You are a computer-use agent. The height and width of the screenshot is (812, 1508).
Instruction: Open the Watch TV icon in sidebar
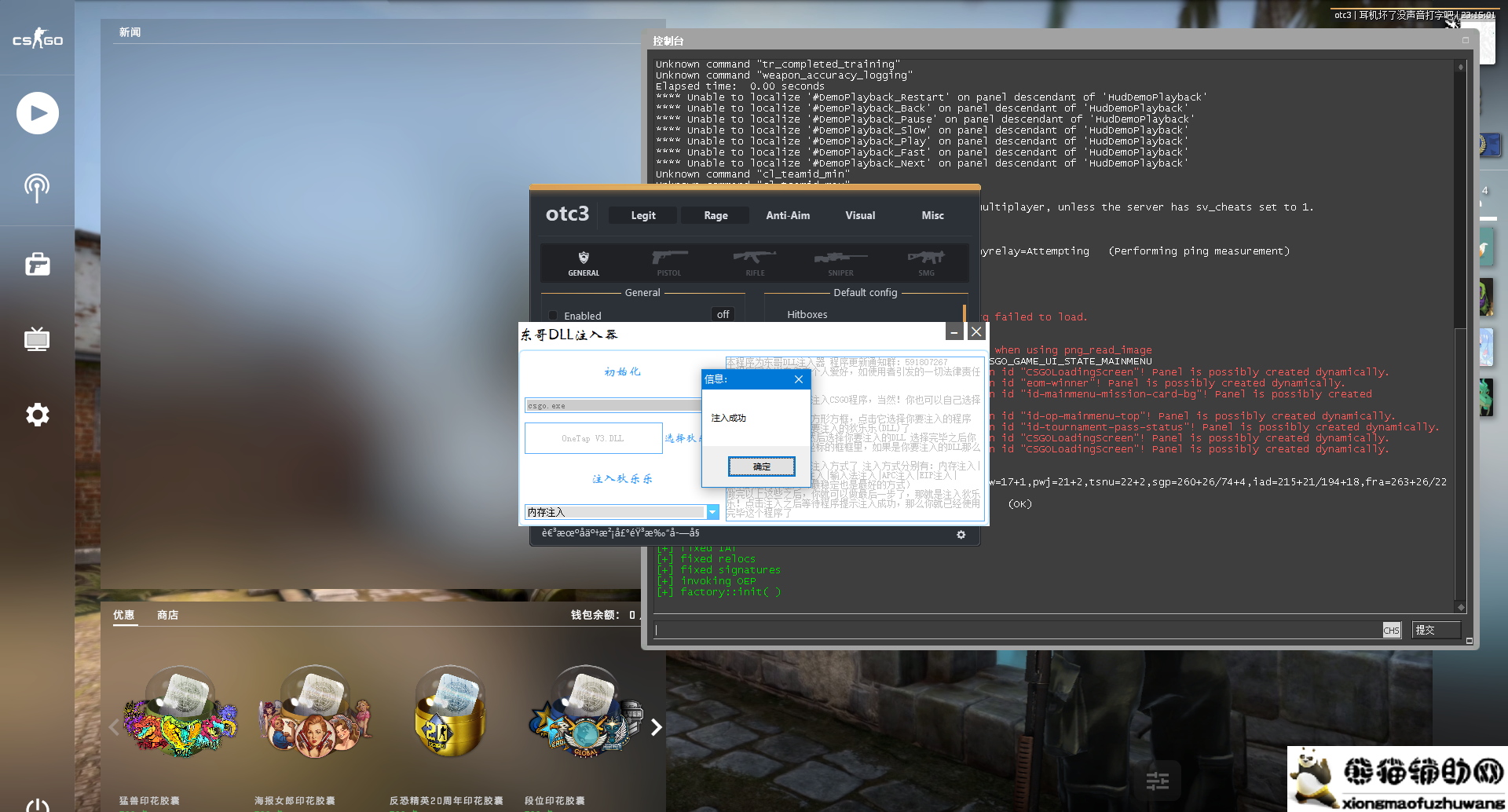(x=37, y=339)
